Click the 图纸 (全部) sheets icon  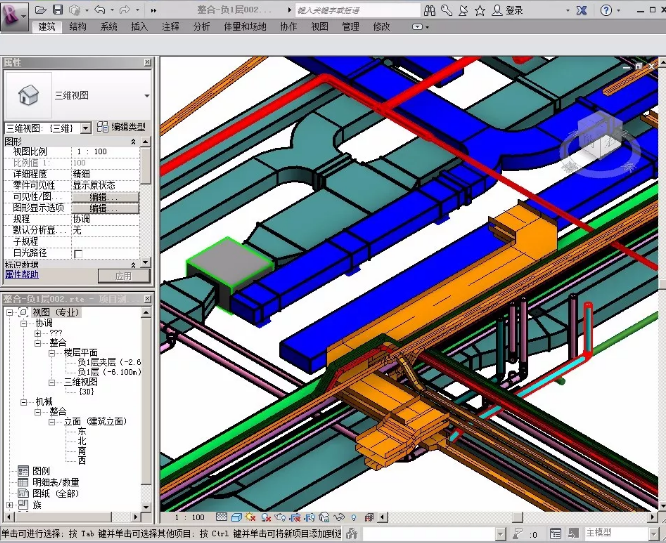23,493
